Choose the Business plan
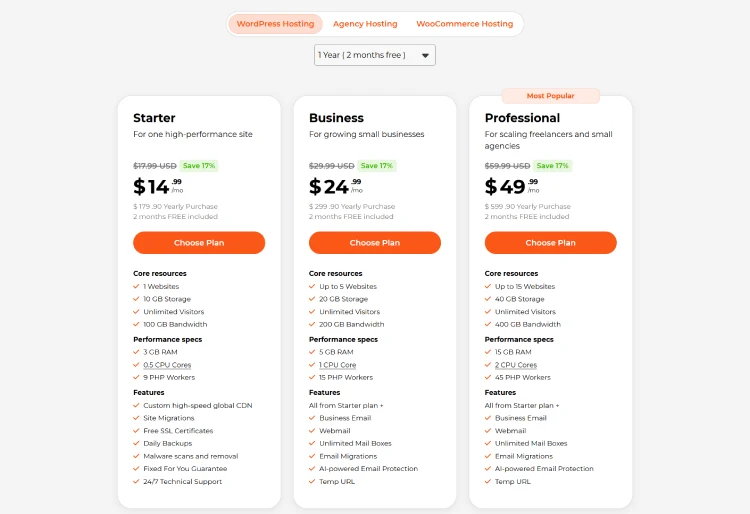The image size is (750, 514). click(x=375, y=243)
